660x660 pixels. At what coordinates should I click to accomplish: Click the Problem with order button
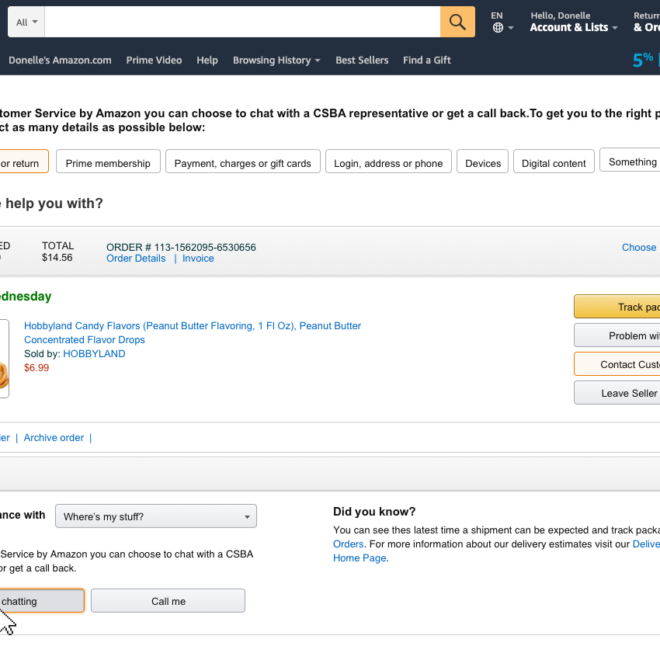[617, 335]
